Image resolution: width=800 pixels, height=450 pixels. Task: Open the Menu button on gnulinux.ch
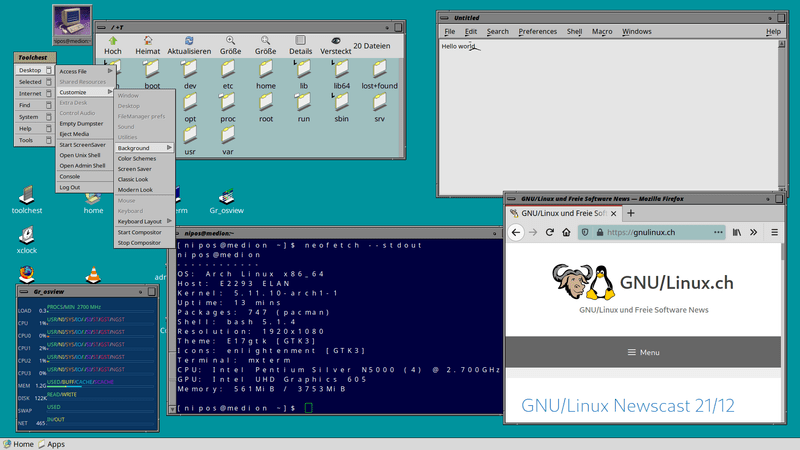coord(643,352)
